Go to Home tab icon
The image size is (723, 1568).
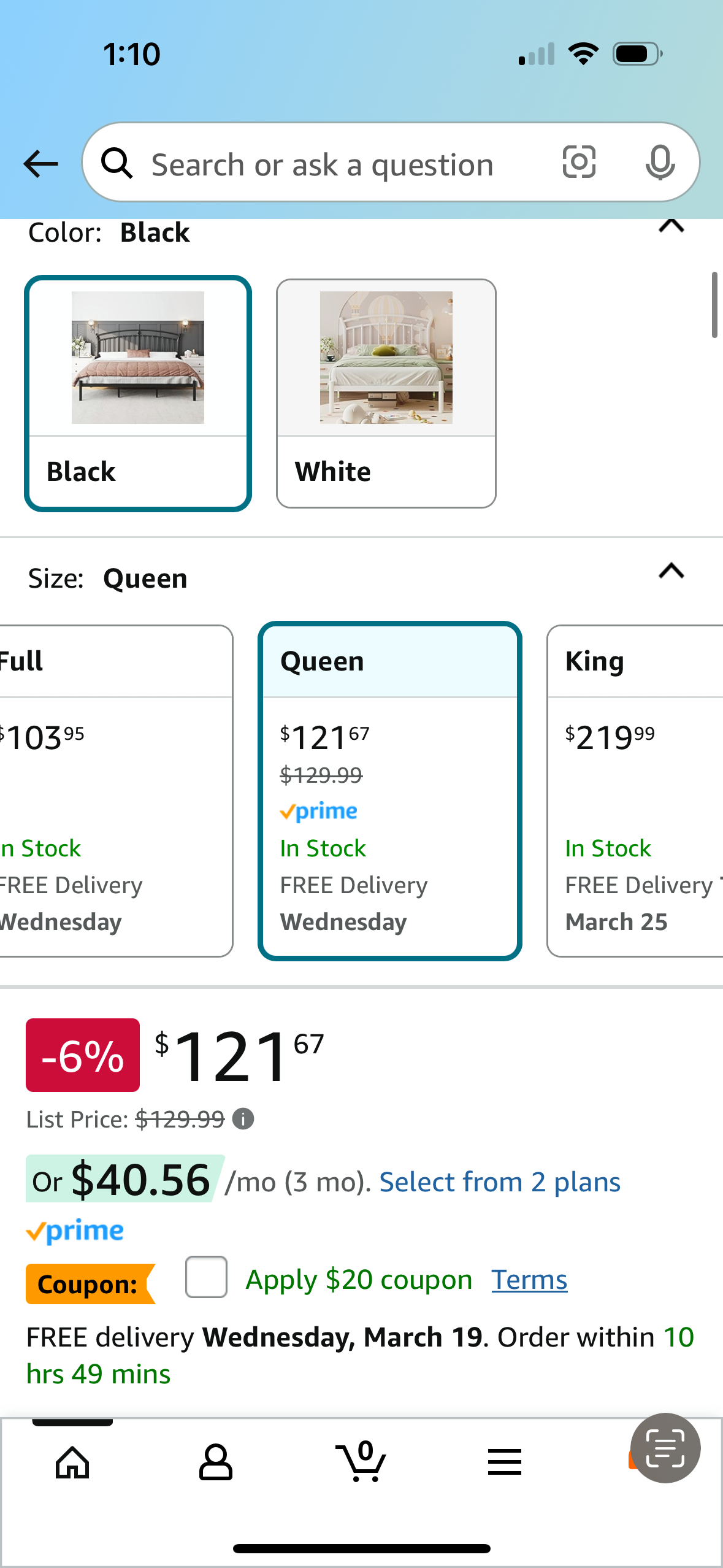[72, 1463]
